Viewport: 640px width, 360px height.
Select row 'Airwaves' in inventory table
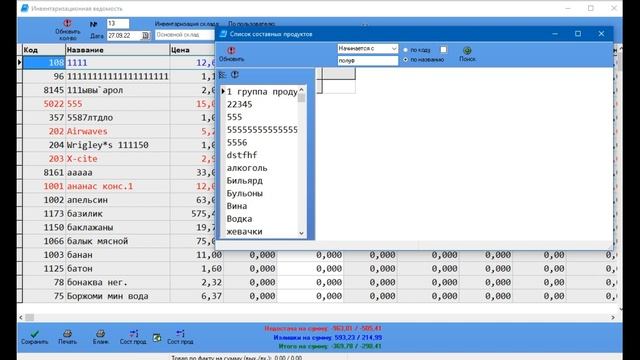tap(119, 131)
